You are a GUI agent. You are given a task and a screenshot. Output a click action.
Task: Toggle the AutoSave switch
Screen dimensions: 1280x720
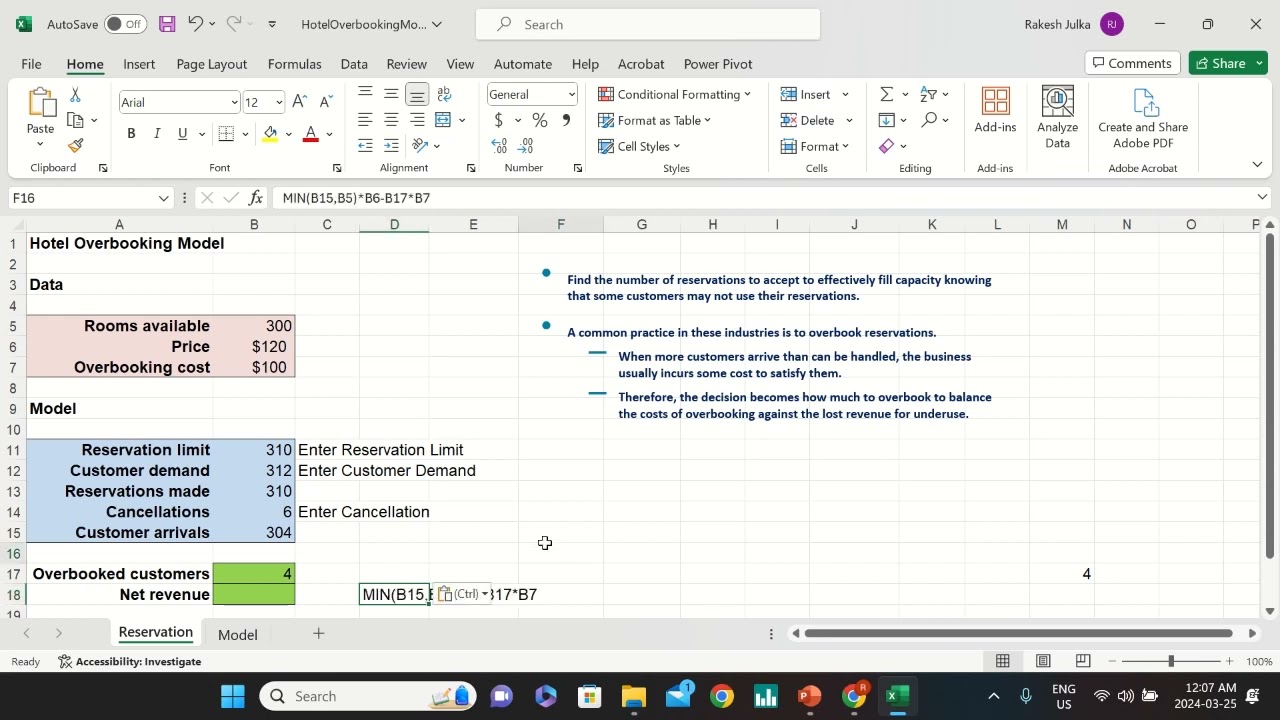click(125, 24)
